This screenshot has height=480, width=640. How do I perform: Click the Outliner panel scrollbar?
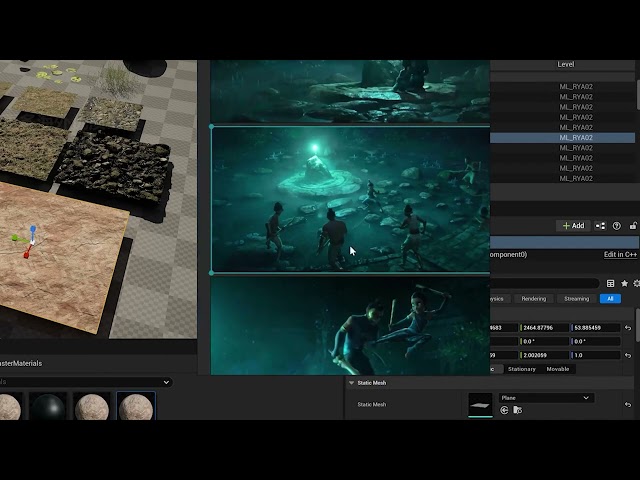(x=638, y=95)
